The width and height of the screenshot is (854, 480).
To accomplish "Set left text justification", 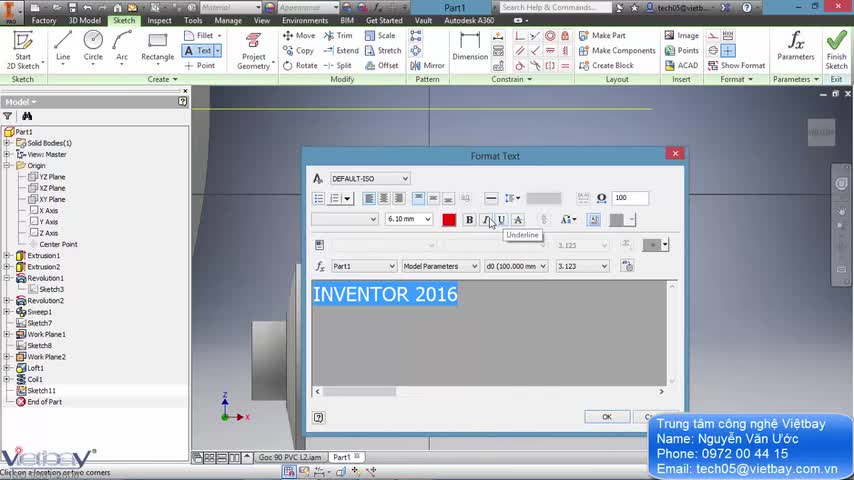I will (x=369, y=198).
